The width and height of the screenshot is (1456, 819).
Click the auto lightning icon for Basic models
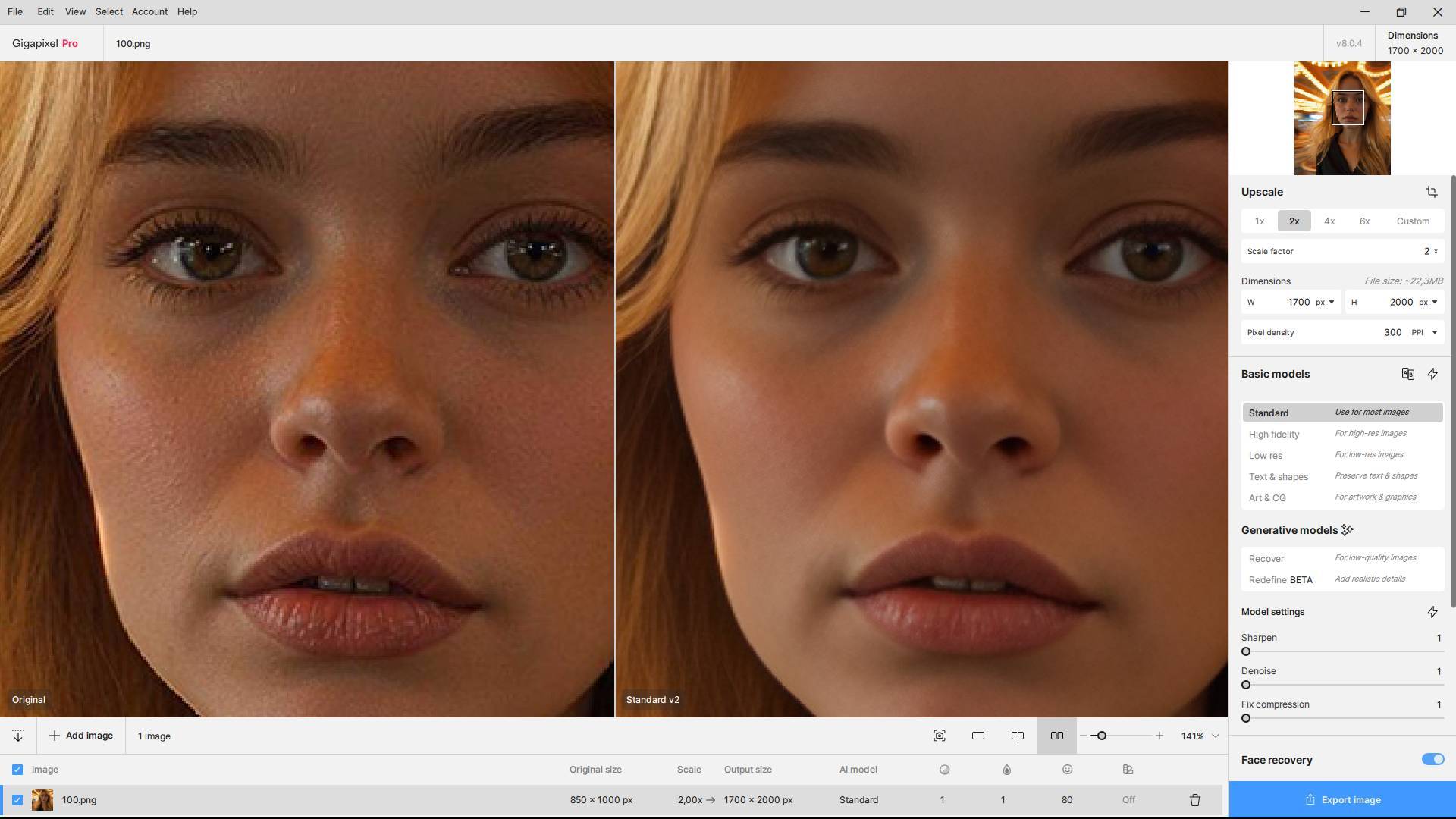coord(1432,374)
